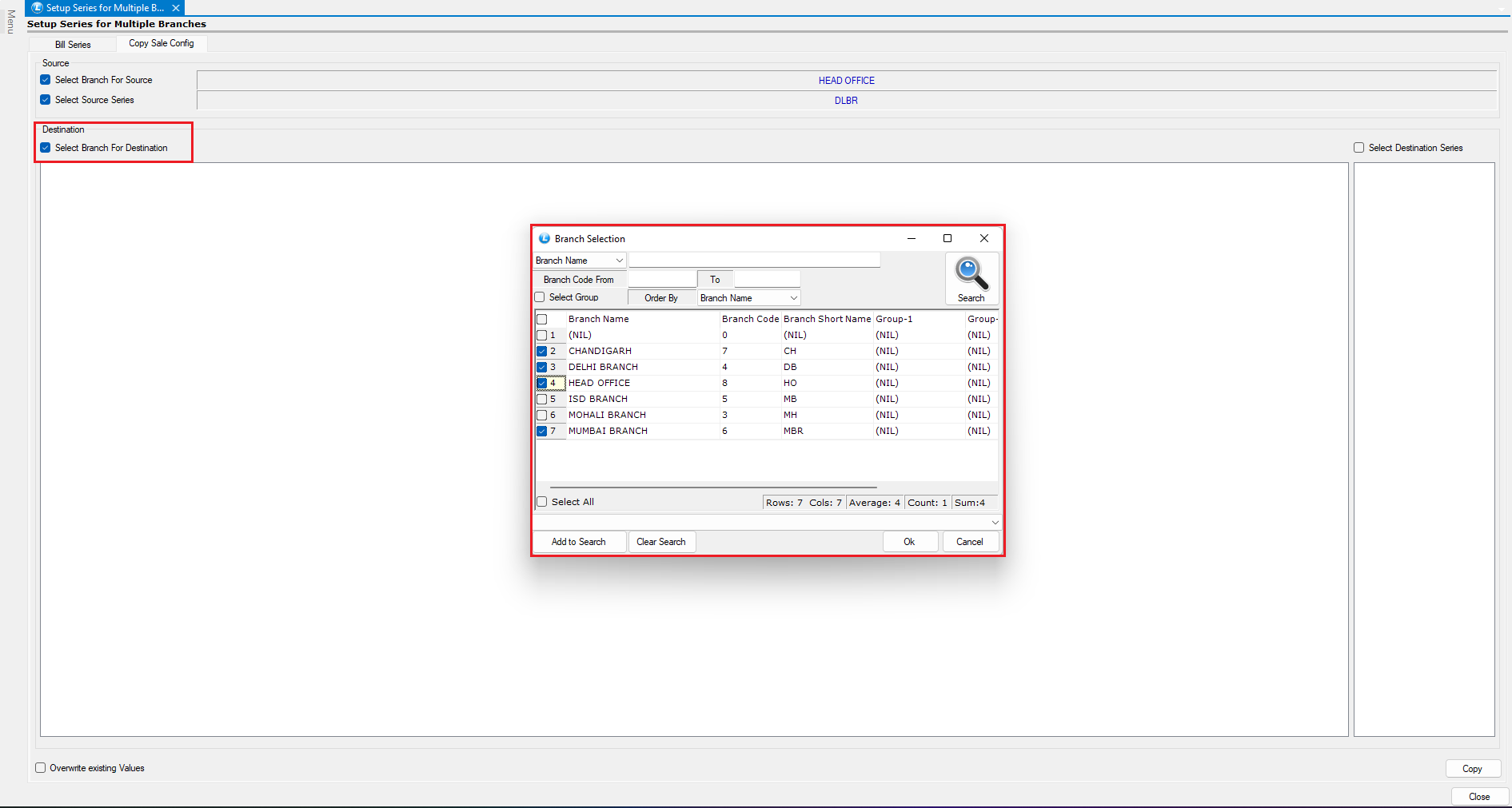The image size is (1512, 808).
Task: Check the ISD BRANCH row checkbox
Action: [x=542, y=399]
